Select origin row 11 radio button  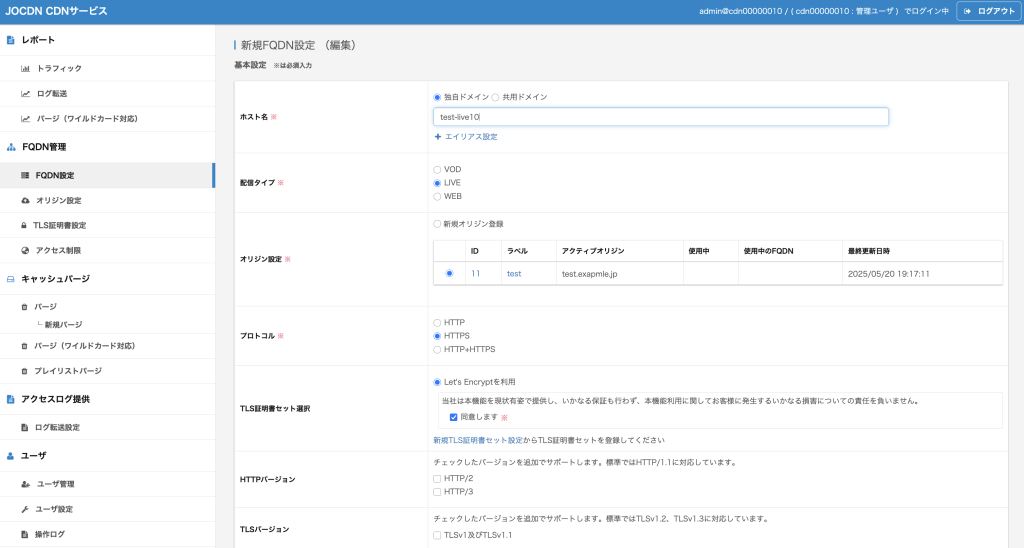pos(449,274)
